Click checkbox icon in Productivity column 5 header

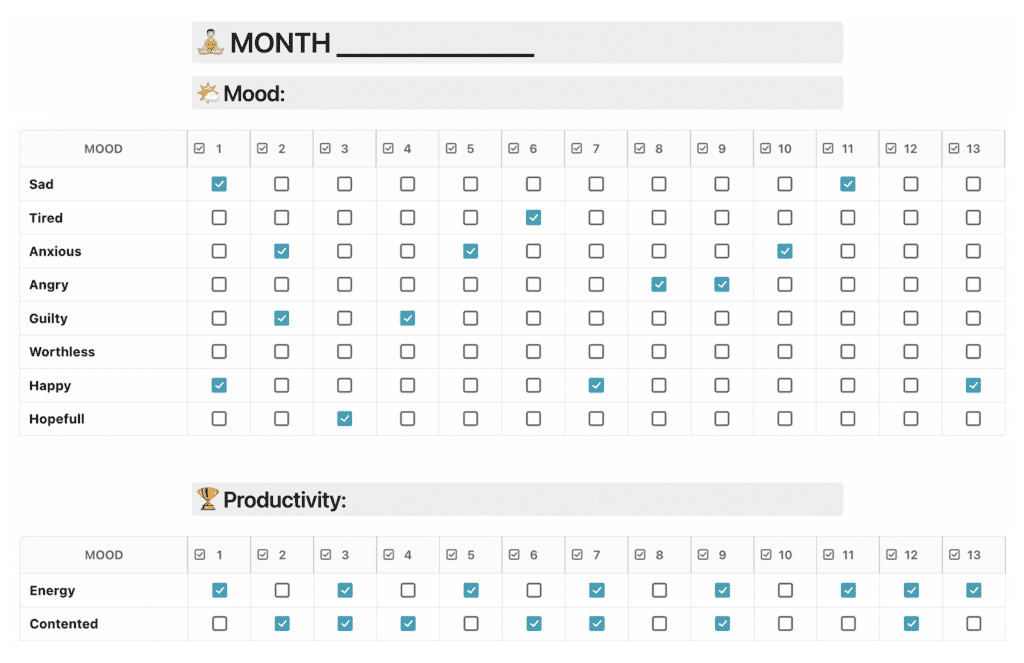point(452,555)
